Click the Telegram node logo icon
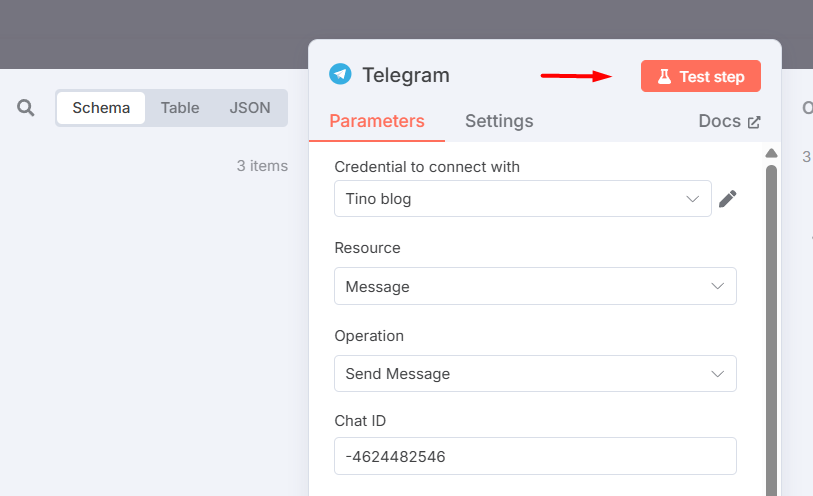The width and height of the screenshot is (813, 496). pos(340,74)
